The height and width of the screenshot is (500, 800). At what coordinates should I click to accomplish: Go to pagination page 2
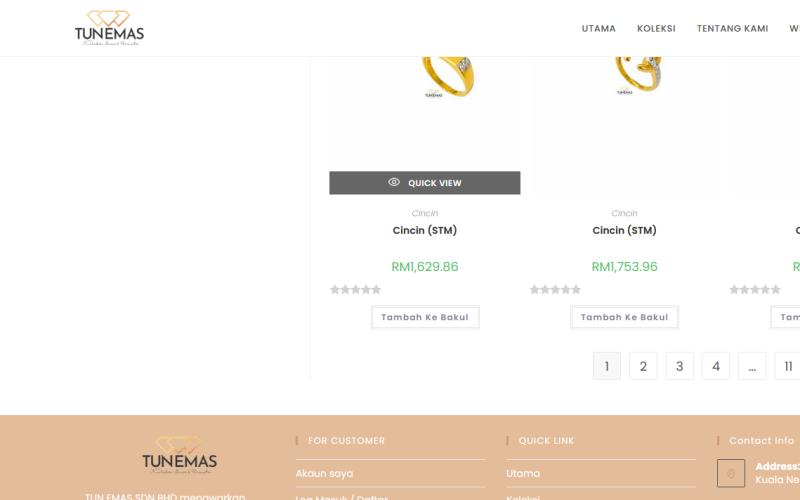(x=643, y=366)
